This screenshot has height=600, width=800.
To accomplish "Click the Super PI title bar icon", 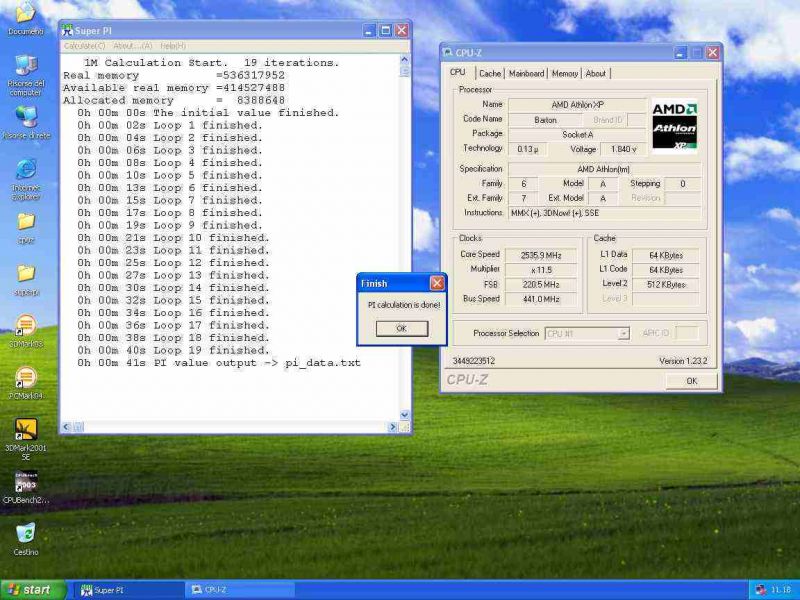I will [x=67, y=31].
